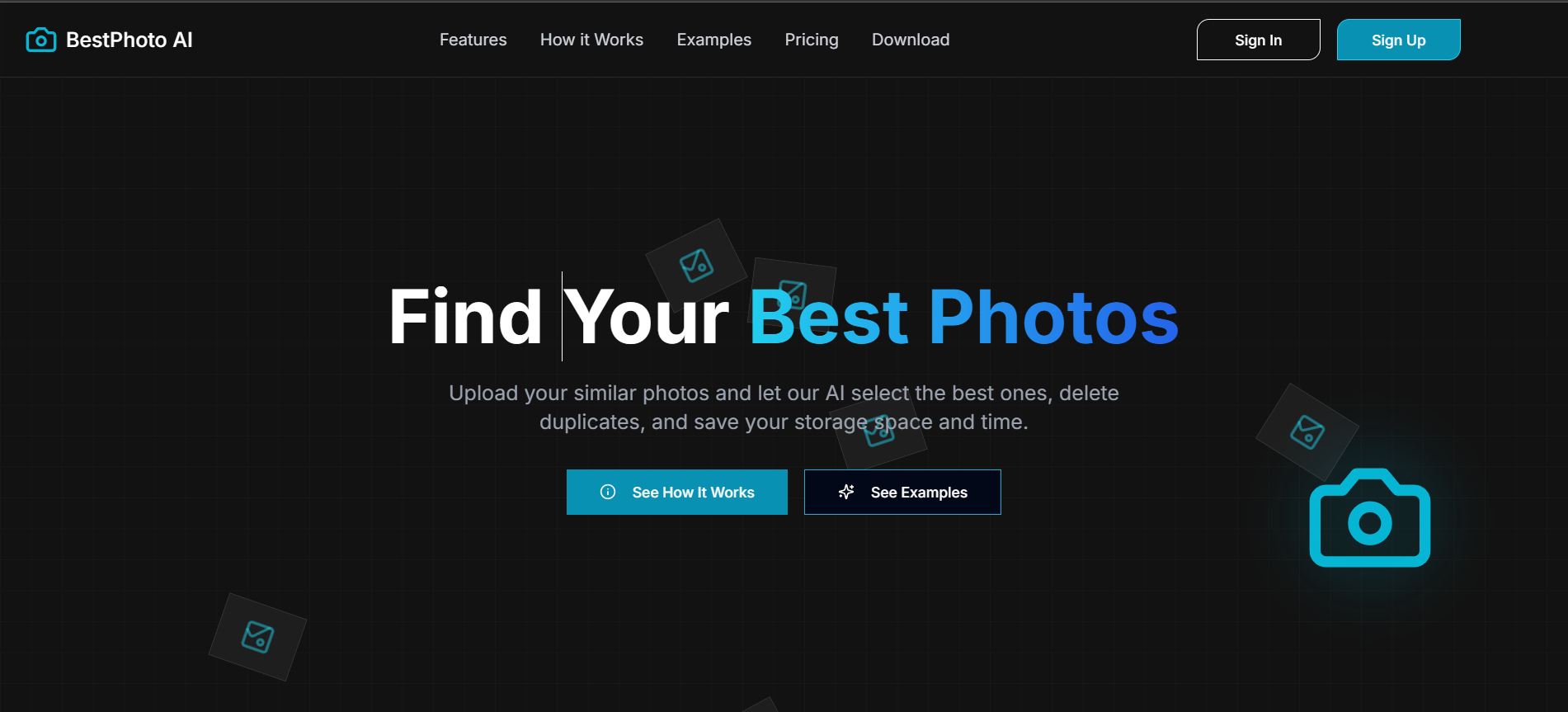Screen dimensions: 1568x712
Task: Click the Find Your Best Photos headline
Action: [x=784, y=317]
